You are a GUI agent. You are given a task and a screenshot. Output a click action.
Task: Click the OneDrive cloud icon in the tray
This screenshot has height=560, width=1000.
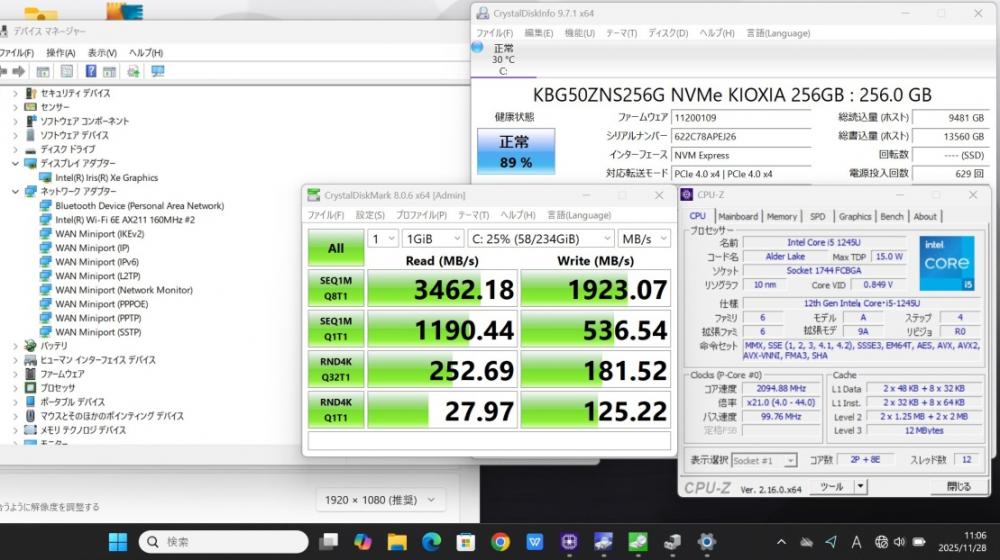(807, 542)
